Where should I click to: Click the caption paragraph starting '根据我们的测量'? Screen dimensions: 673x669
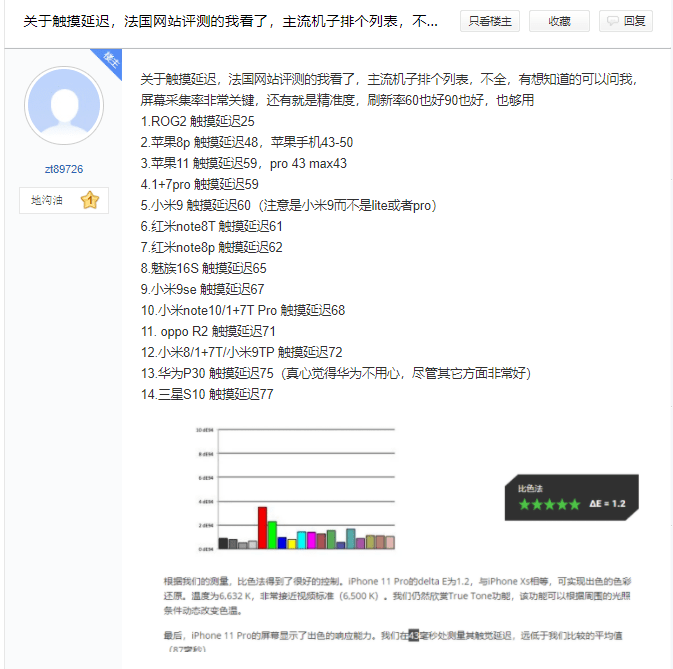(x=397, y=596)
